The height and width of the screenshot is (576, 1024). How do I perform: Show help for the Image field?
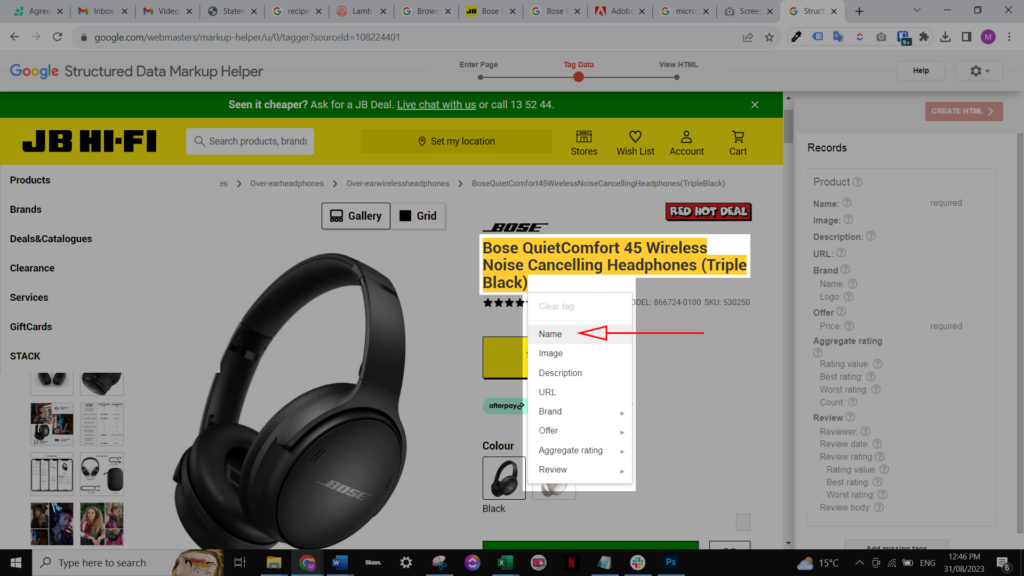click(848, 220)
